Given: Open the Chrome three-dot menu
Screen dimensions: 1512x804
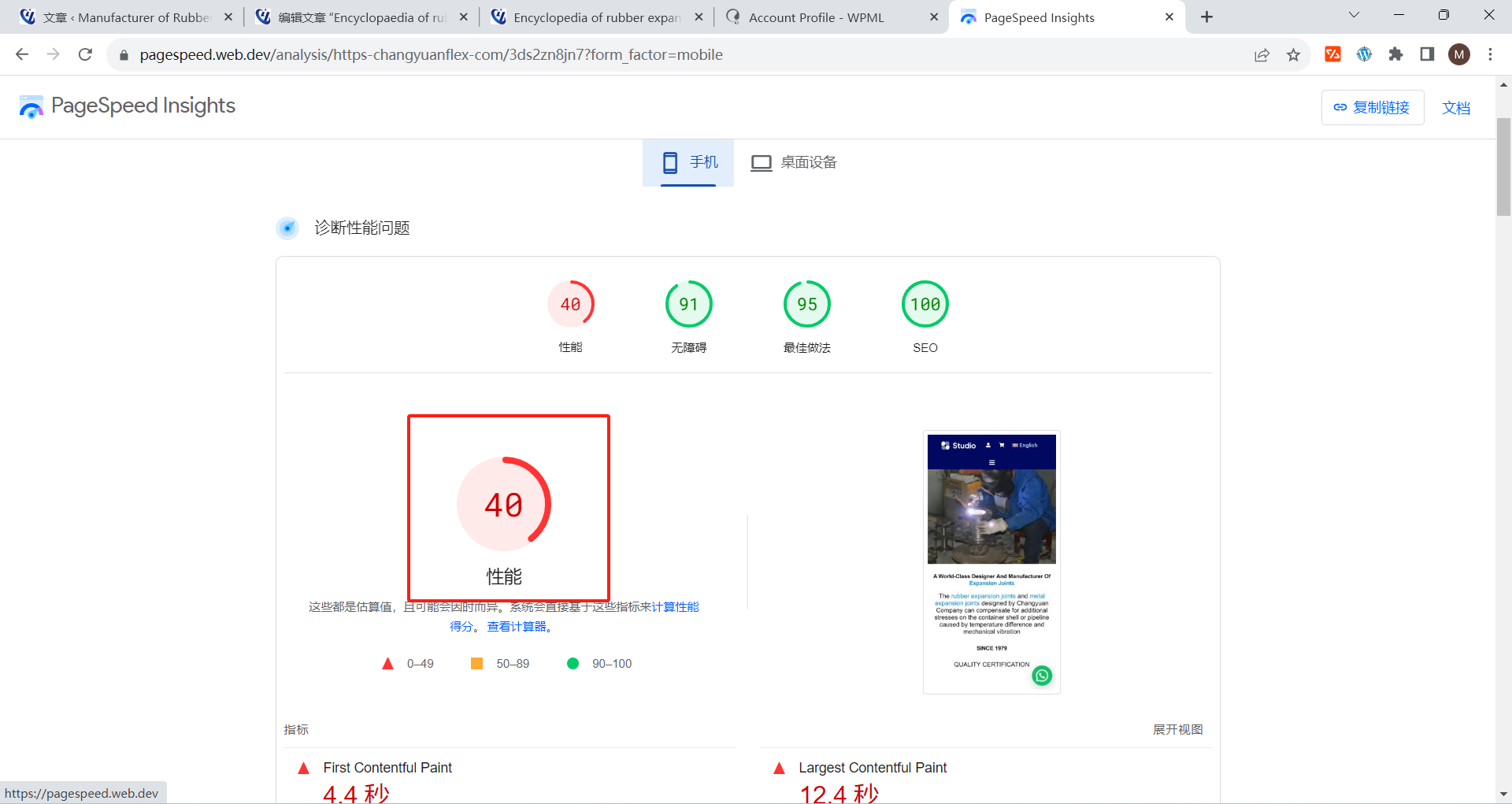Looking at the screenshot, I should coord(1490,54).
